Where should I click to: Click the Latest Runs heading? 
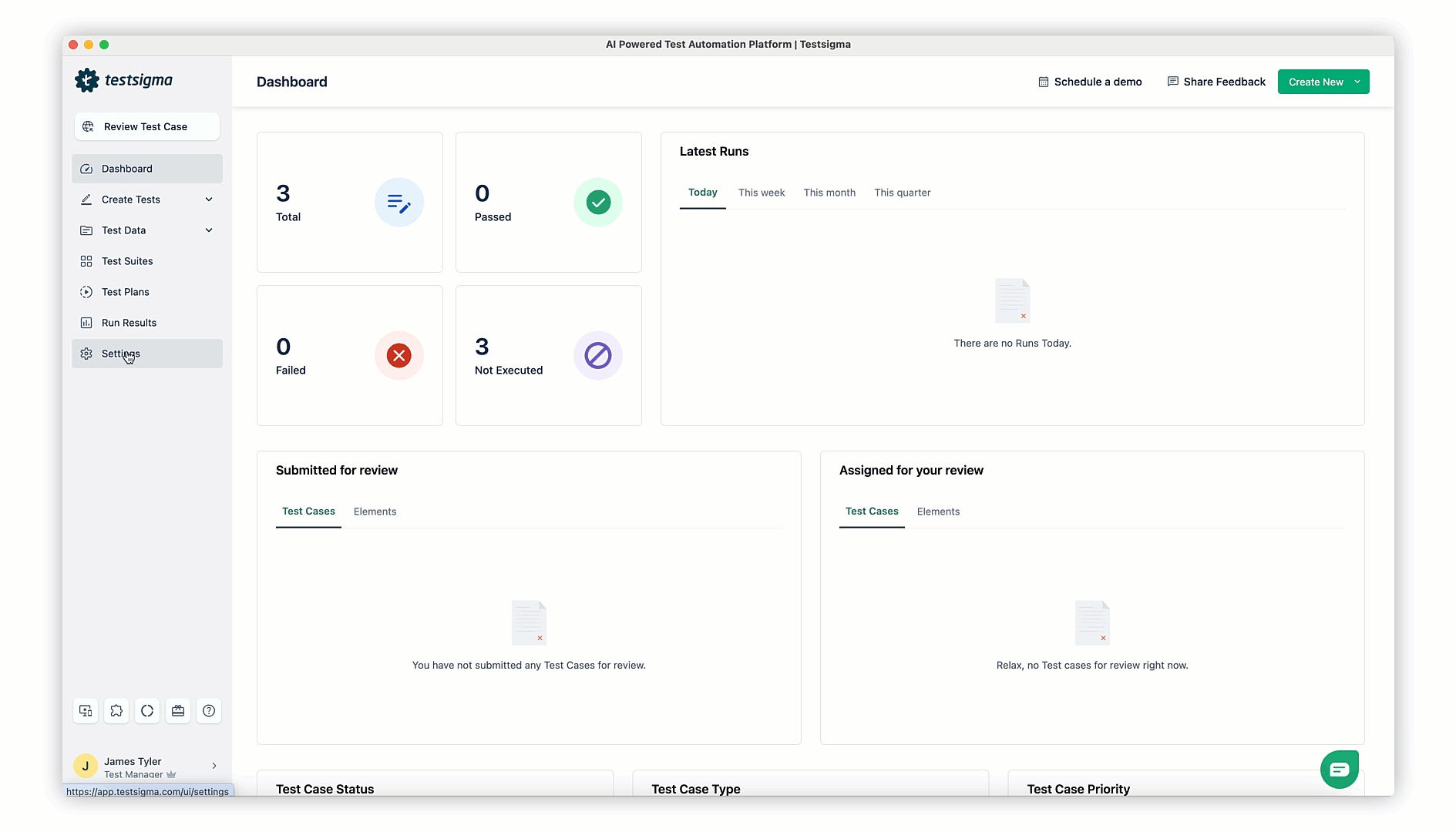(714, 152)
